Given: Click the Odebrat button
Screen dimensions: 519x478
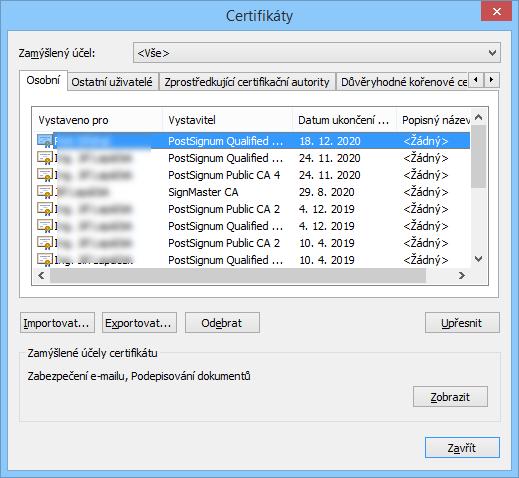Looking at the screenshot, I should [222, 323].
